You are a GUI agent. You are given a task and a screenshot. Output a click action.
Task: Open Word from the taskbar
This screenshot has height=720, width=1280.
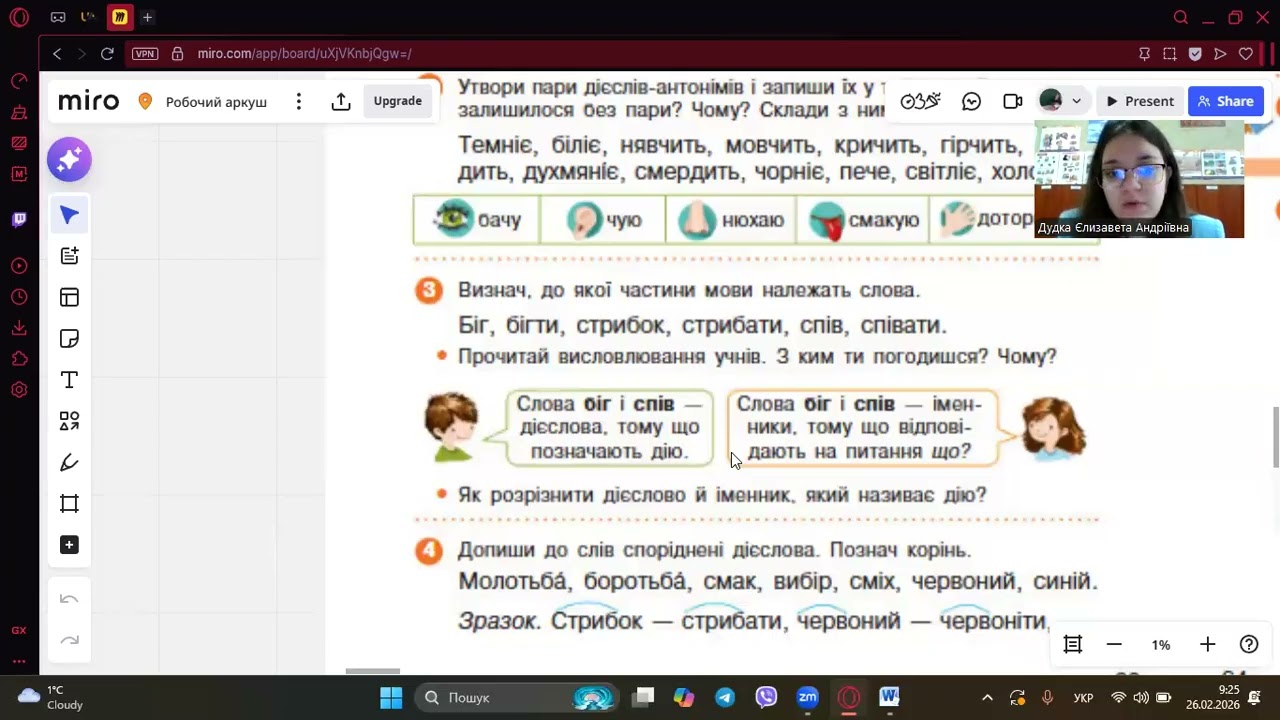tap(889, 698)
